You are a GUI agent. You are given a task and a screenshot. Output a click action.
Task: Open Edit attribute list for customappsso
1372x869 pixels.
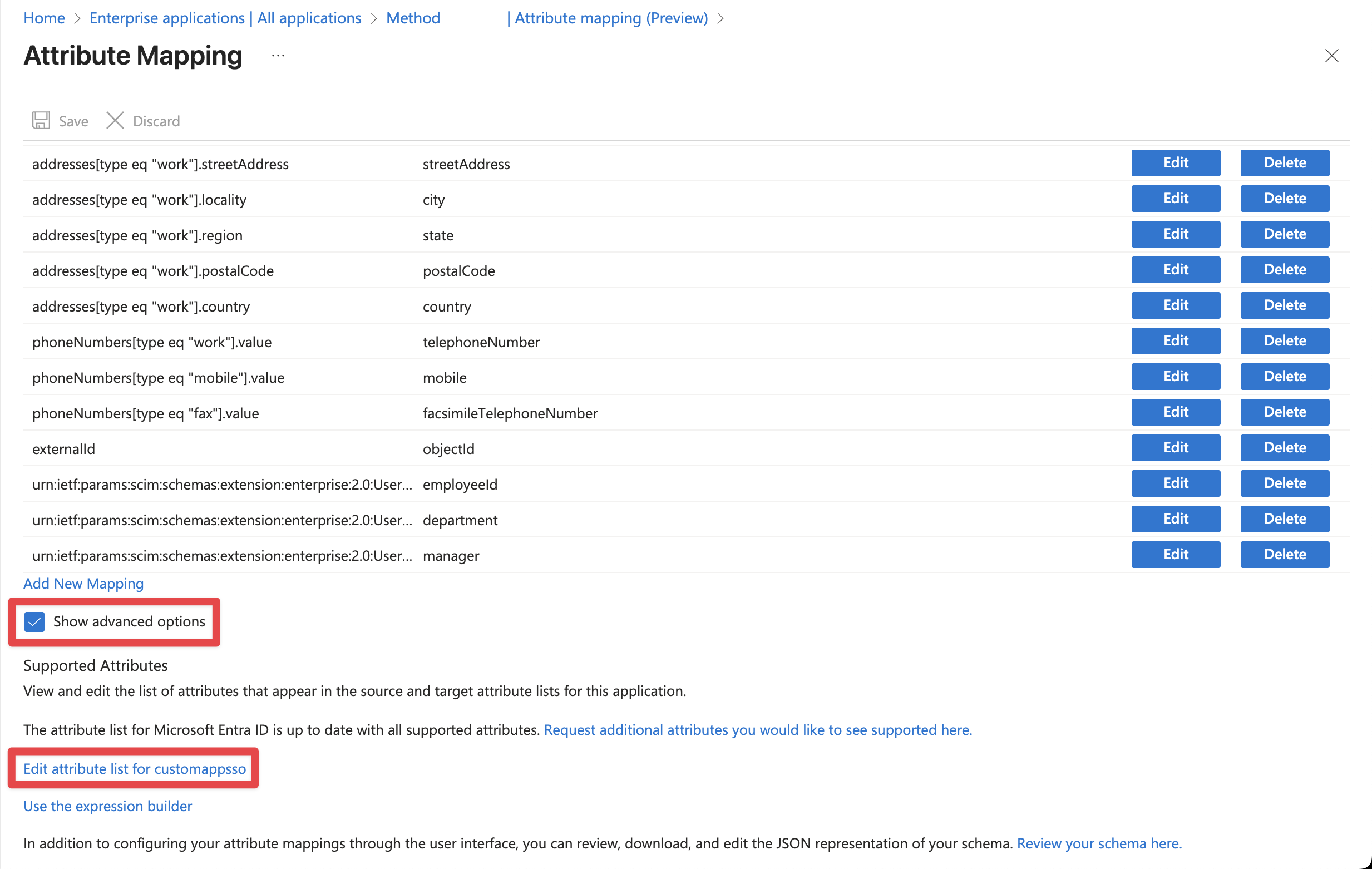pyautogui.click(x=135, y=768)
